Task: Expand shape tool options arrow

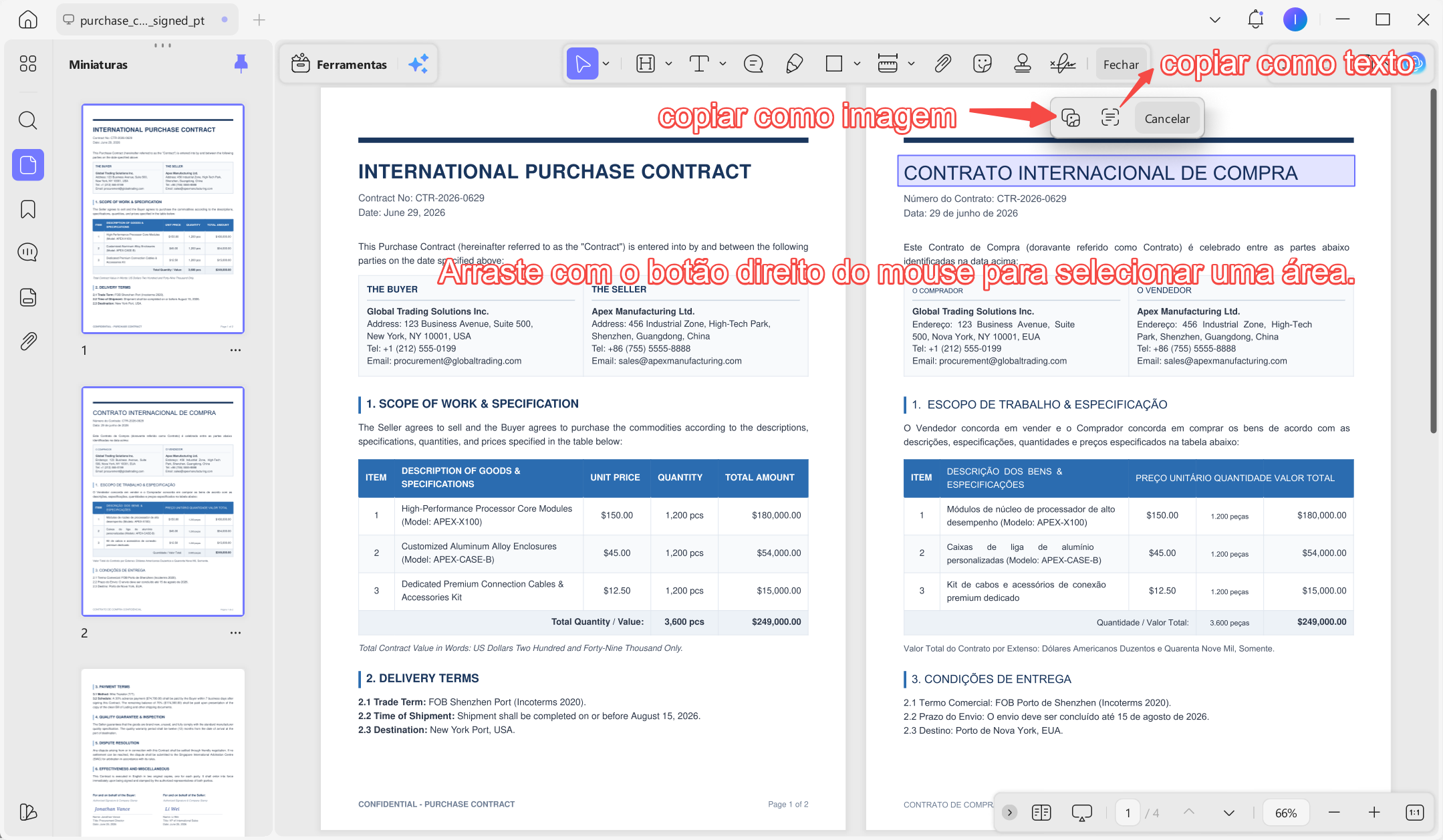Action: pos(857,64)
